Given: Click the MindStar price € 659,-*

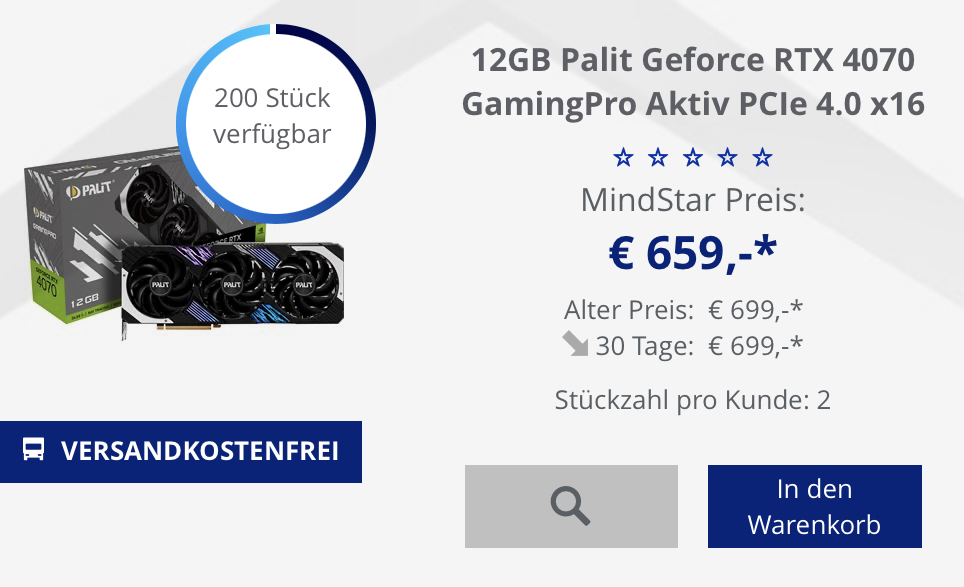Looking at the screenshot, I should (x=693, y=253).
